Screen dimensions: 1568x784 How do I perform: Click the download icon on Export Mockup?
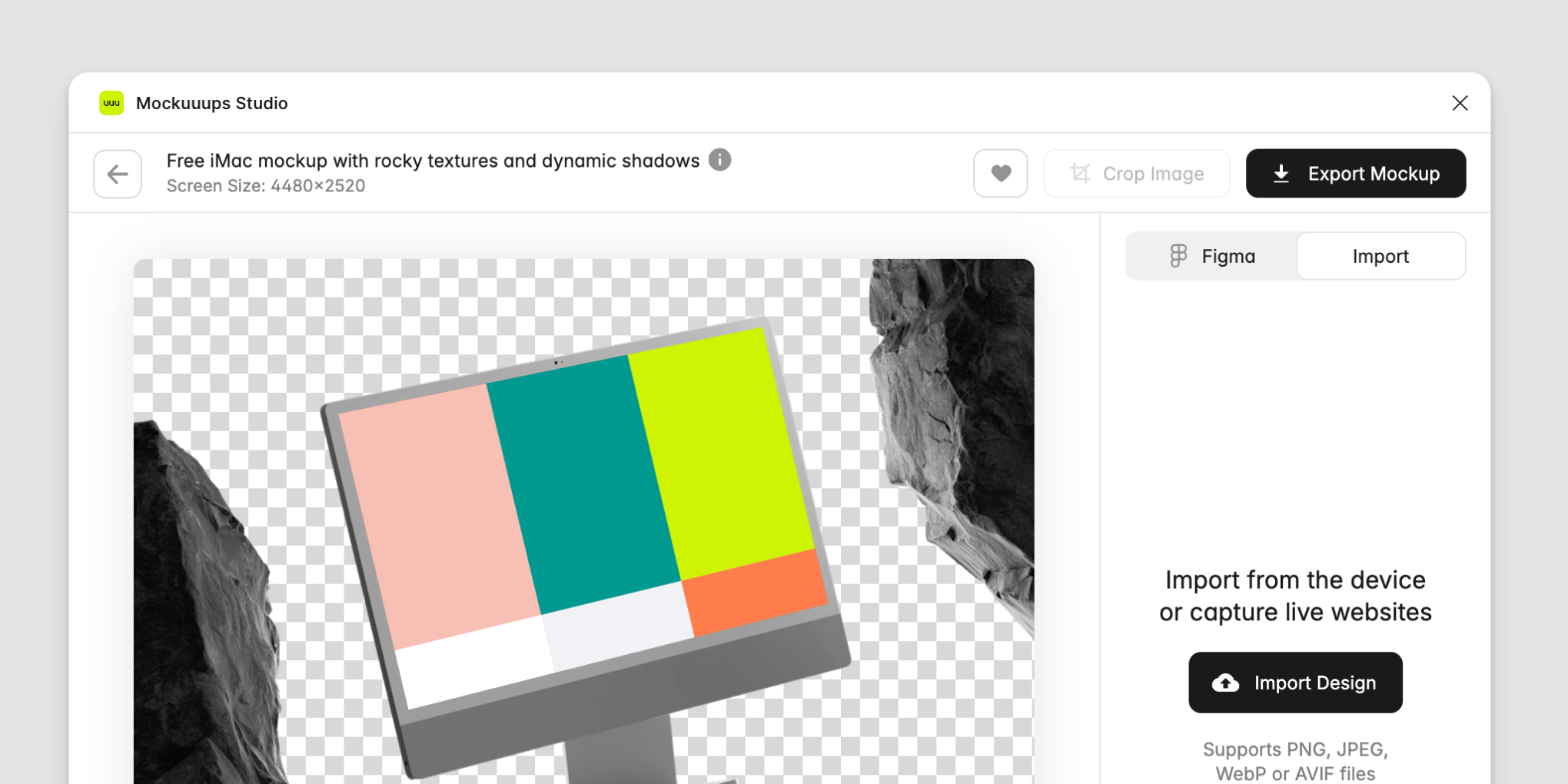click(x=1281, y=174)
